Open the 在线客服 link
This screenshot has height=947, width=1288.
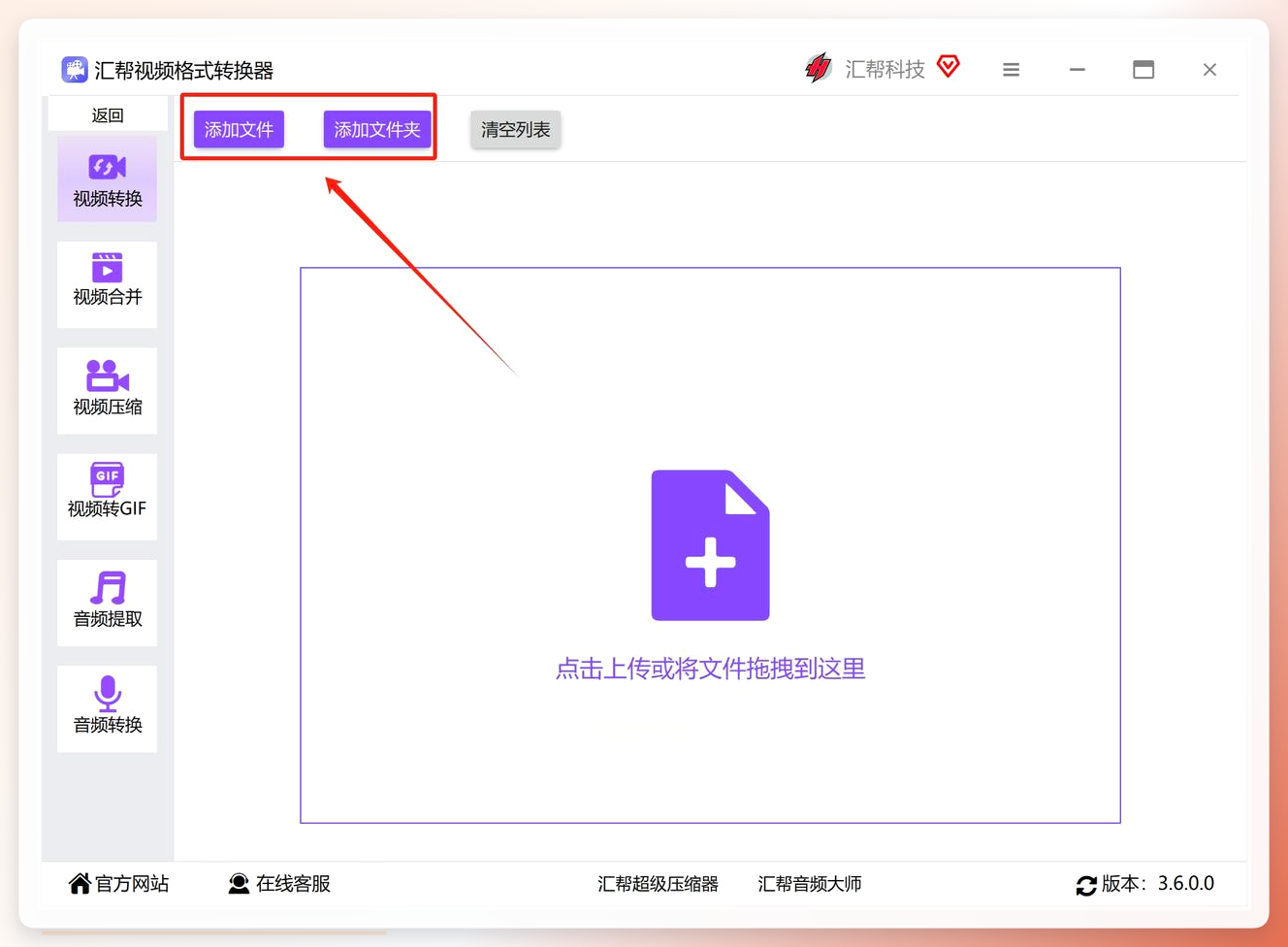293,883
